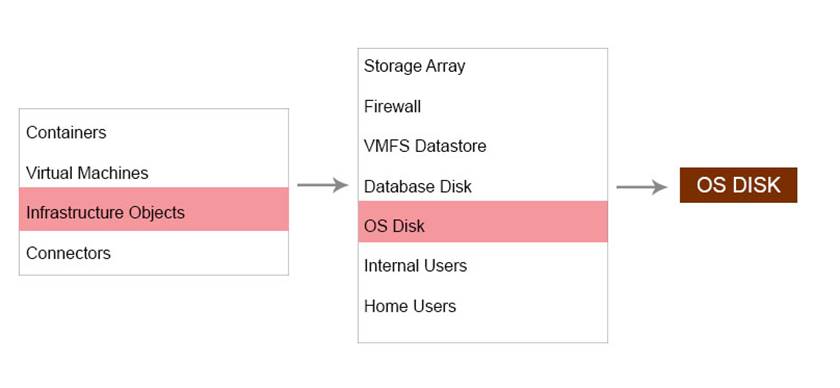Choose VMFS Datastore entry
The height and width of the screenshot is (388, 840).
pyautogui.click(x=483, y=146)
